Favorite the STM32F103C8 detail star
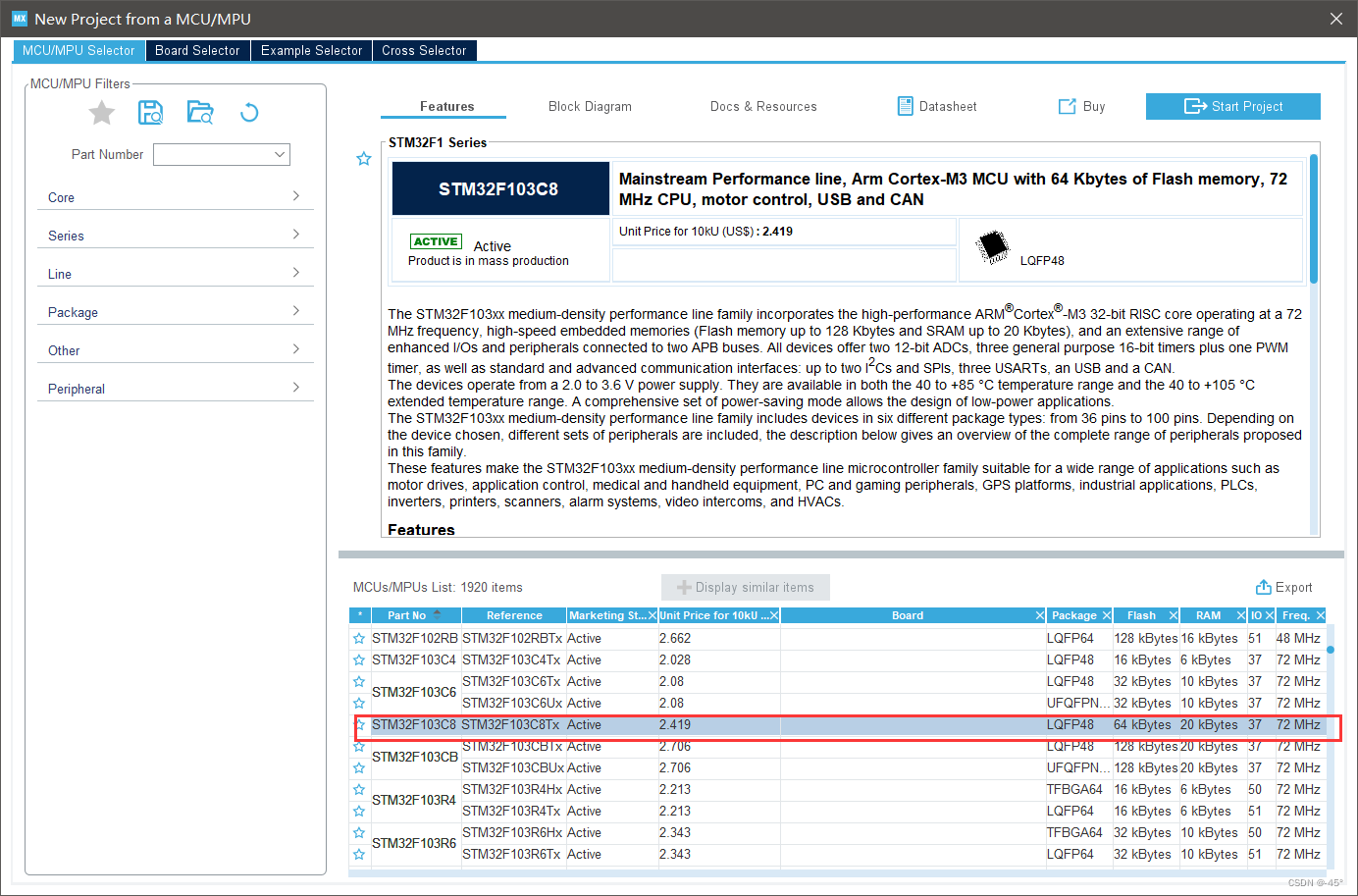Viewport: 1358px width, 896px height. click(364, 158)
